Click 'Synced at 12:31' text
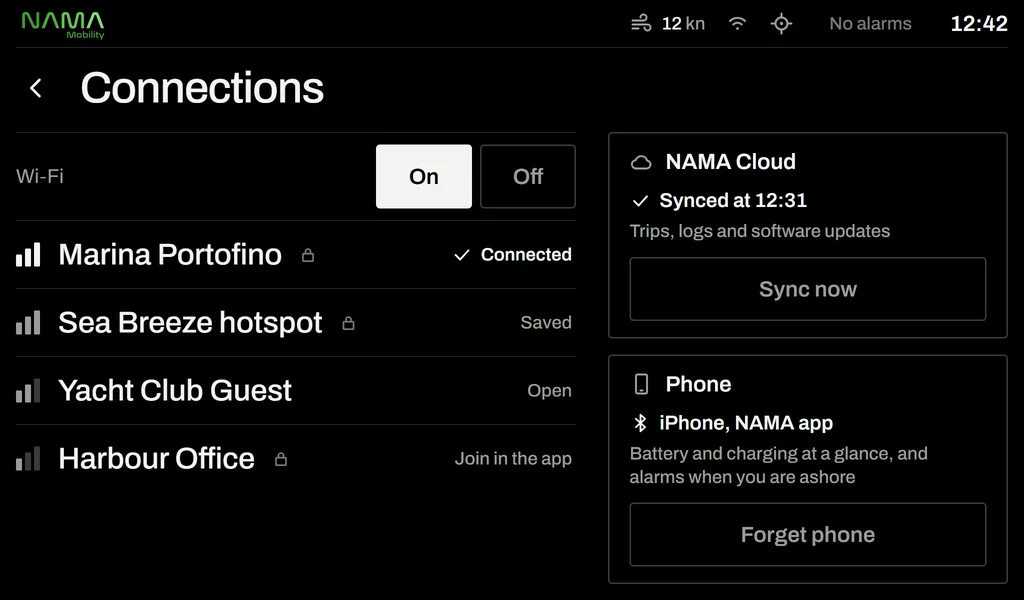 [x=733, y=200]
